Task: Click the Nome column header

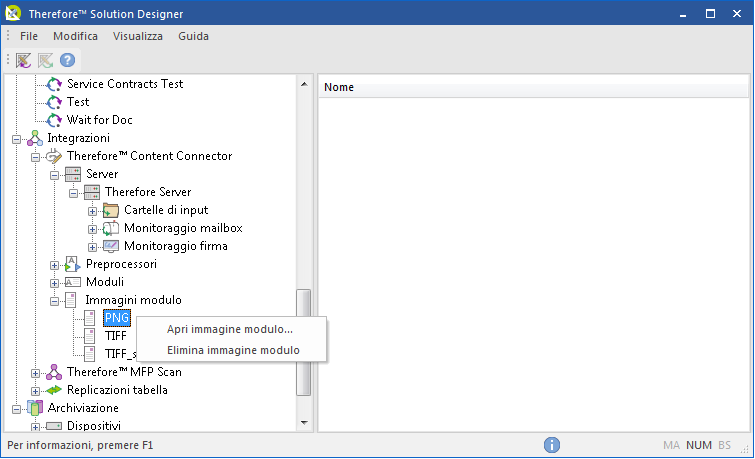Action: [x=533, y=87]
